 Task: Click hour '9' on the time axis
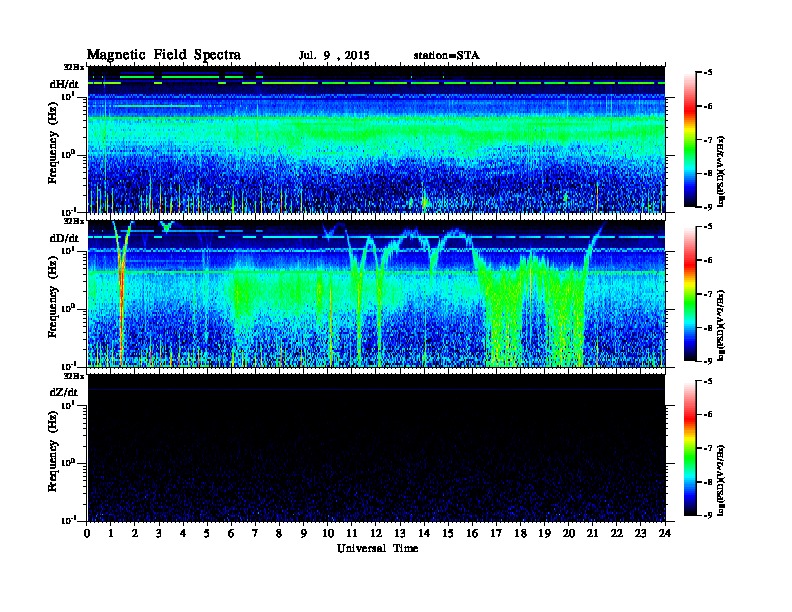tap(304, 534)
